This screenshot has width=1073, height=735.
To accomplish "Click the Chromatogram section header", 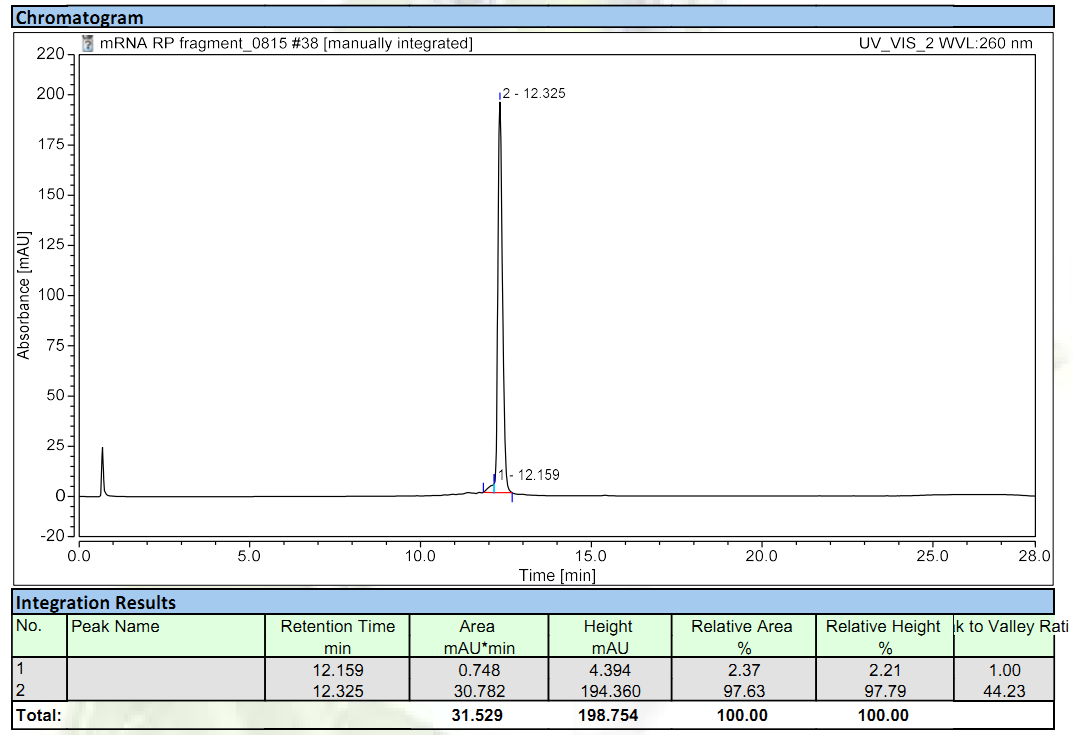I will (x=80, y=17).
